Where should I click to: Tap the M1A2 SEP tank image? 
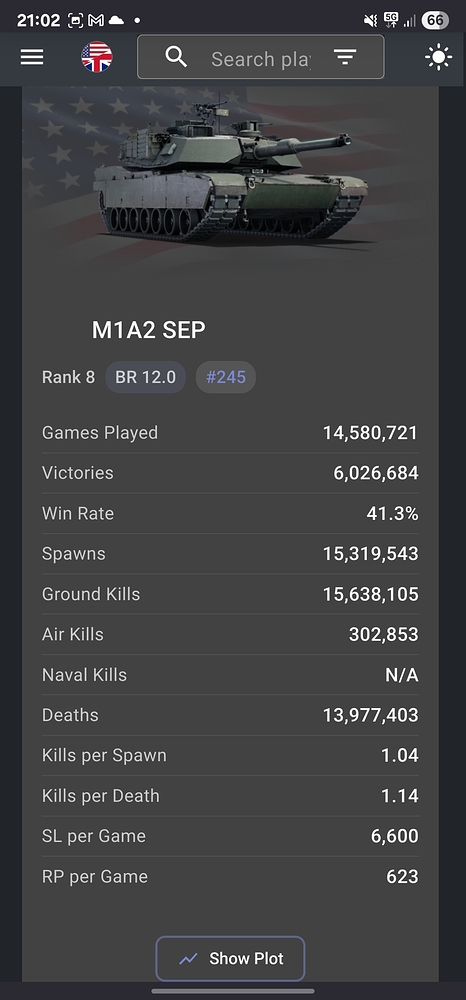231,172
